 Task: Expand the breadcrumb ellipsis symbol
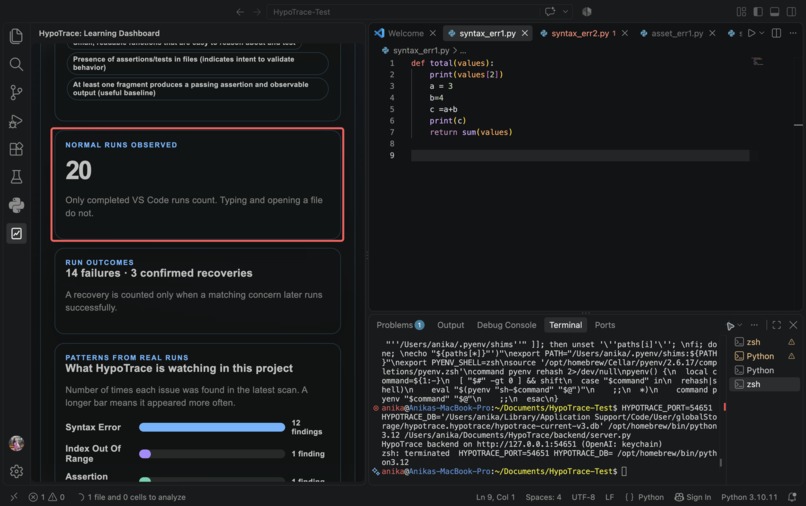click(463, 50)
